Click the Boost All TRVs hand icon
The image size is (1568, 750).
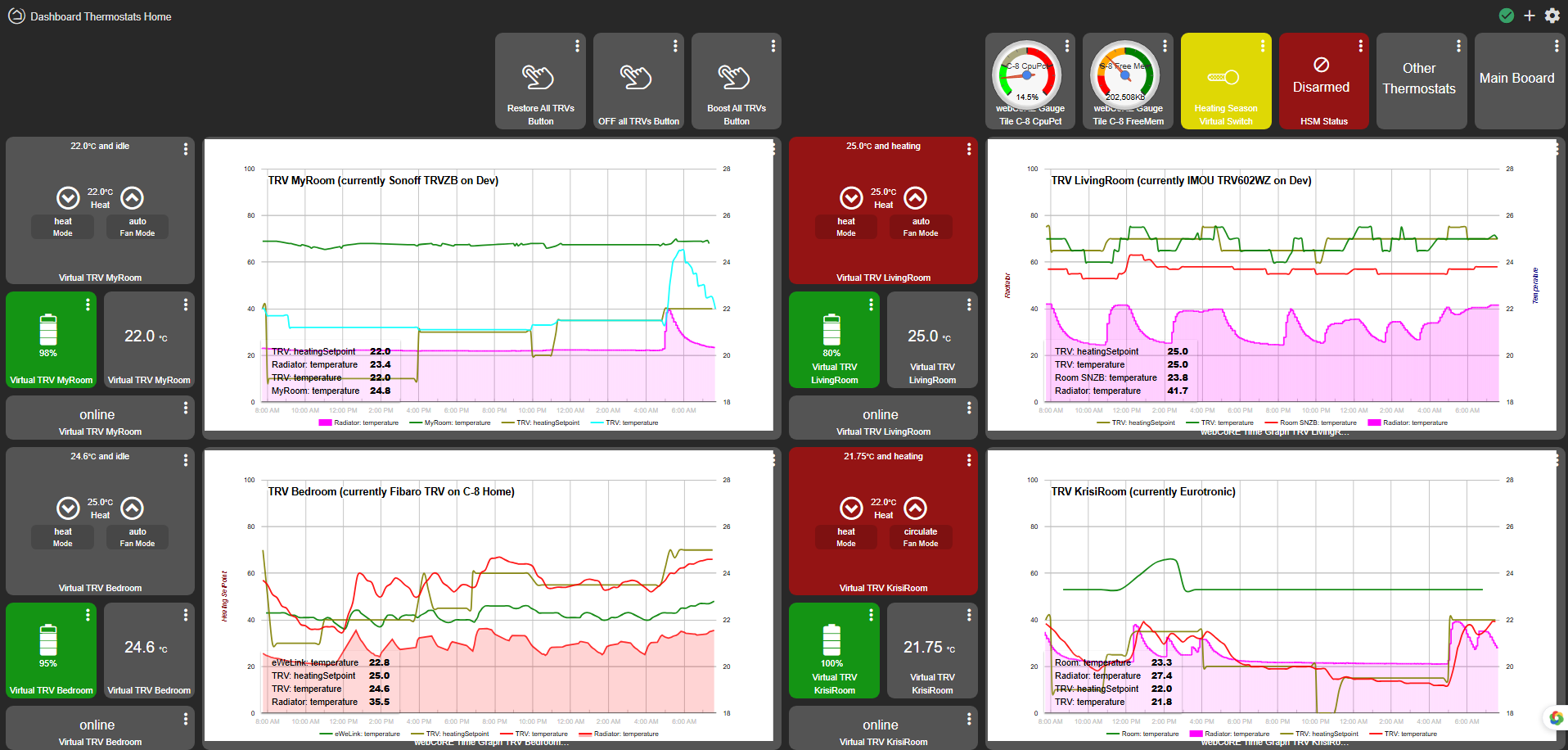point(733,77)
